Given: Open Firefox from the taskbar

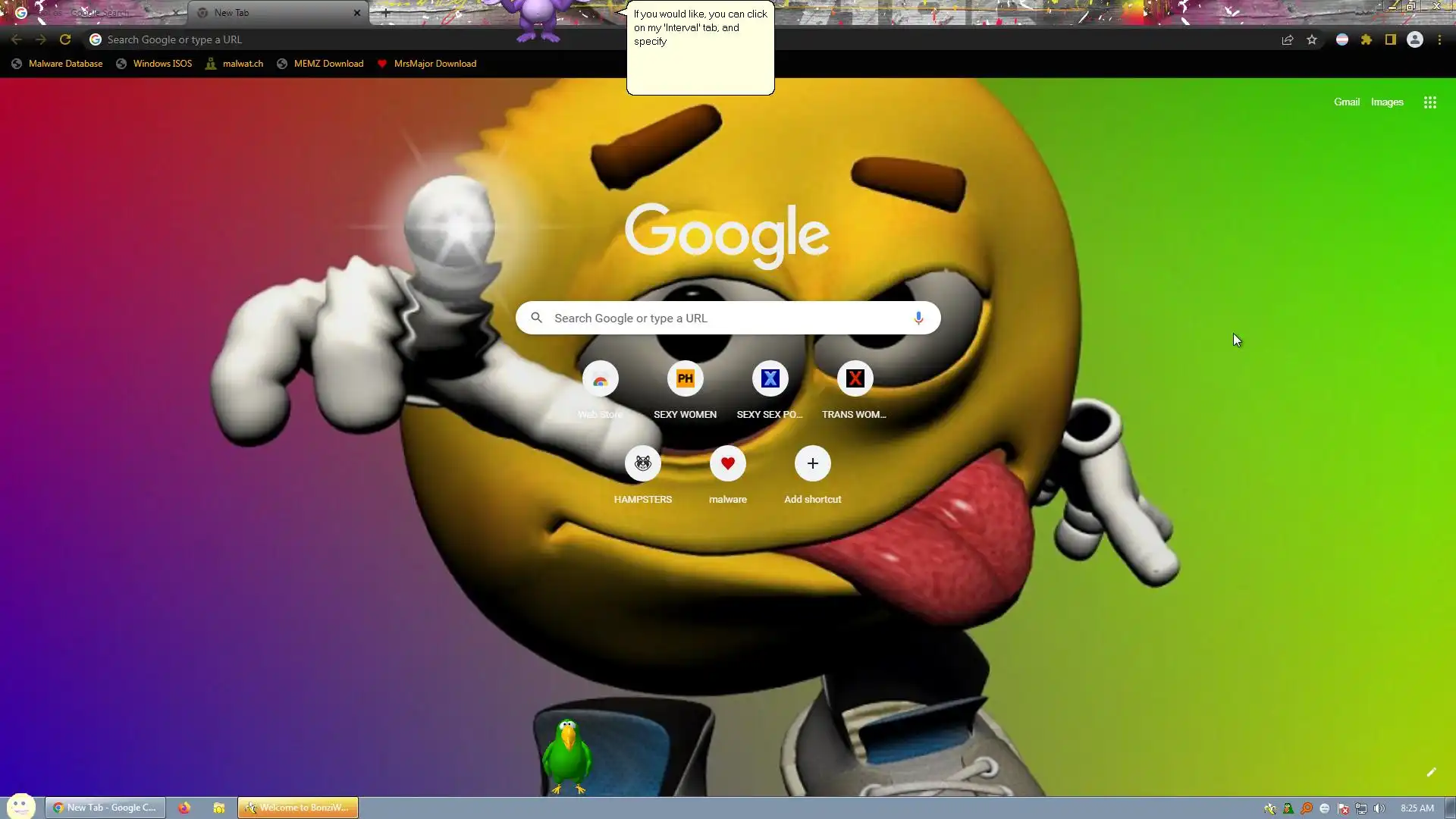Looking at the screenshot, I should pyautogui.click(x=184, y=808).
